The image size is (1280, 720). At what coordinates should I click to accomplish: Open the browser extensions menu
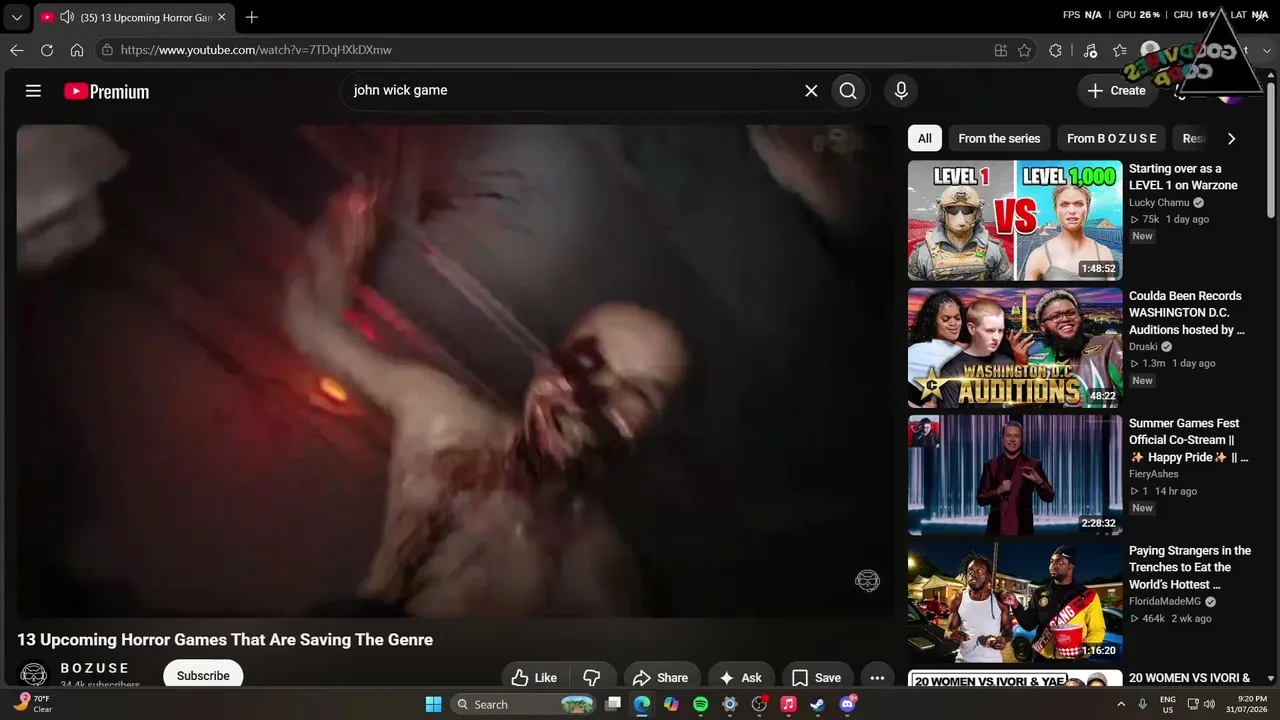point(1055,50)
